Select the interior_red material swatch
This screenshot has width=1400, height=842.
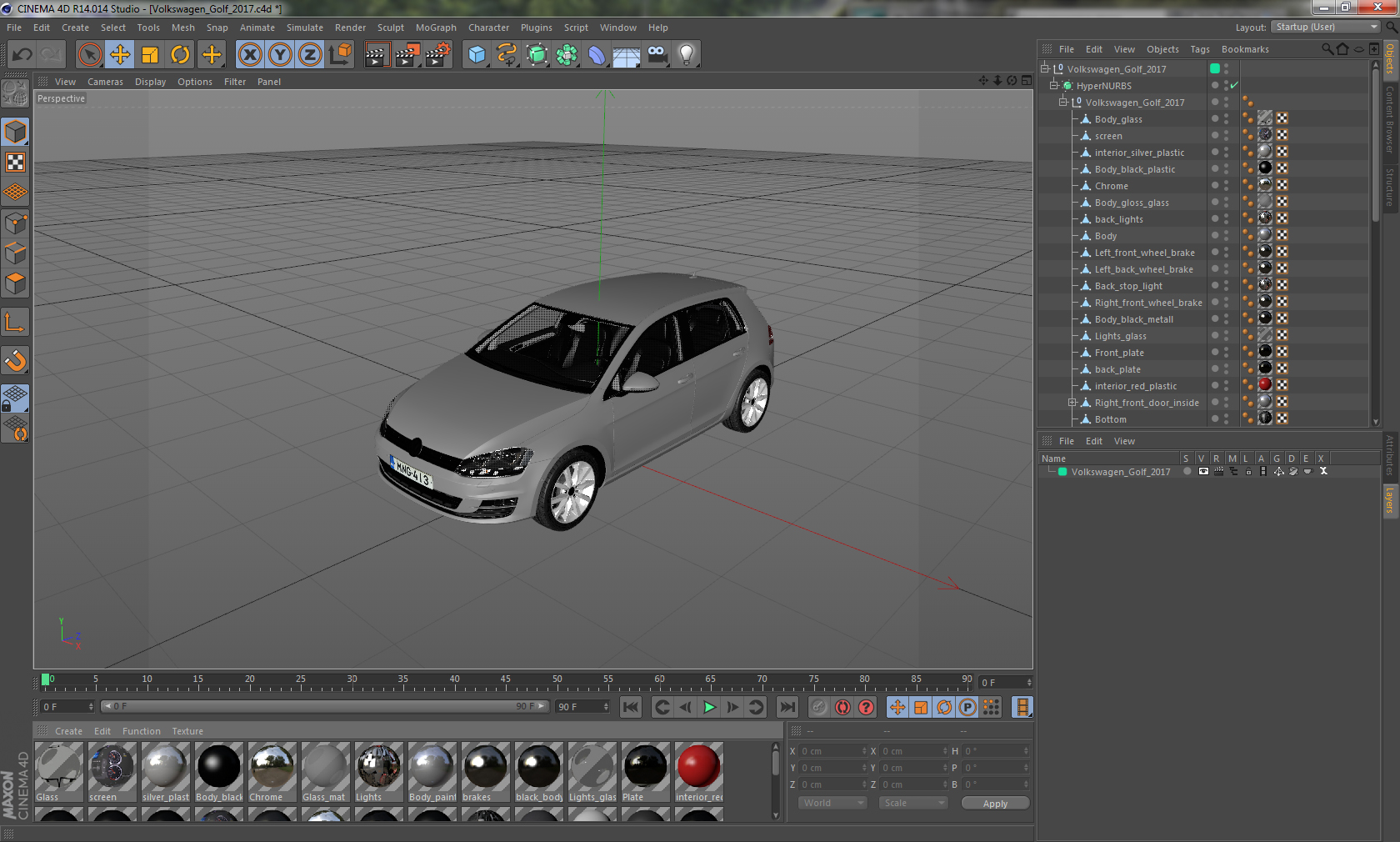(x=698, y=772)
